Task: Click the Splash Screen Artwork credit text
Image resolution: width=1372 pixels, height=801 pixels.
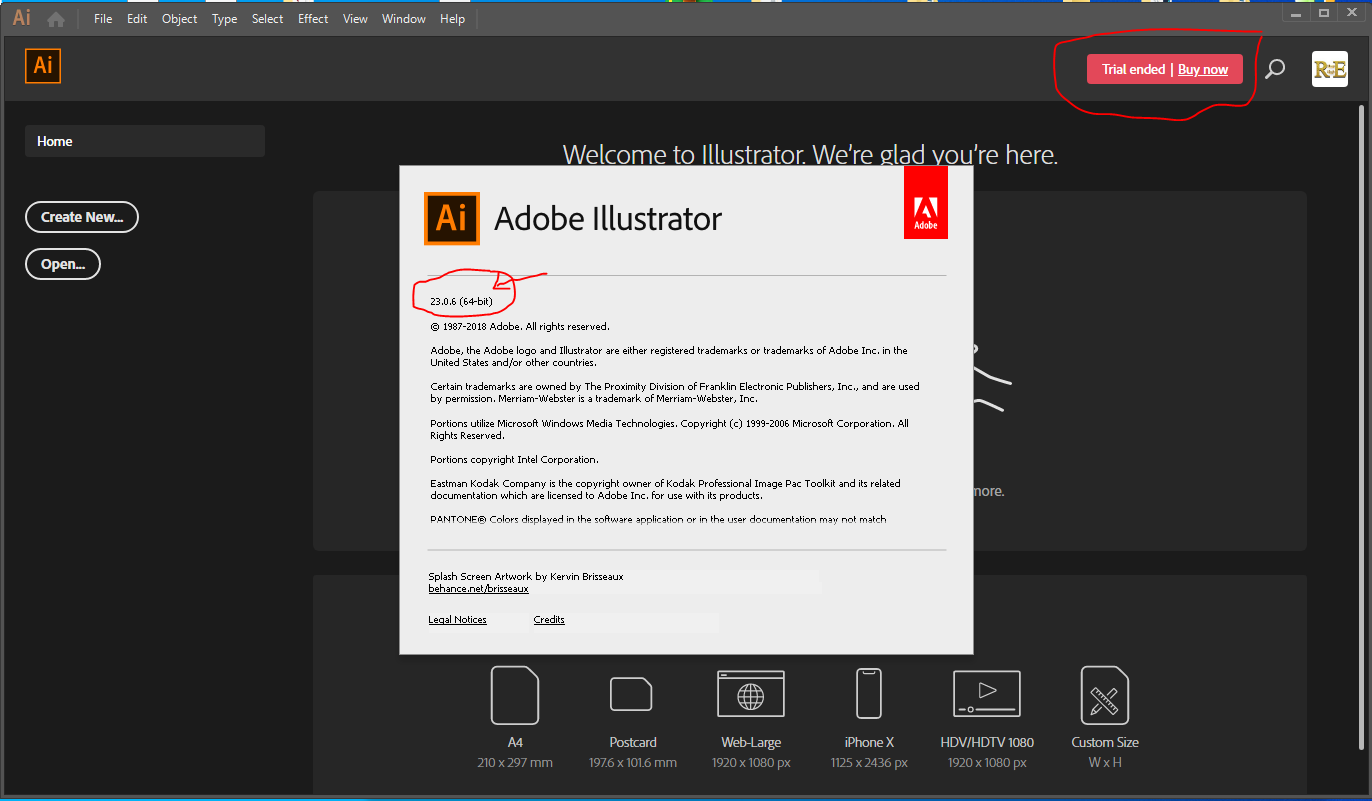Action: tap(526, 577)
